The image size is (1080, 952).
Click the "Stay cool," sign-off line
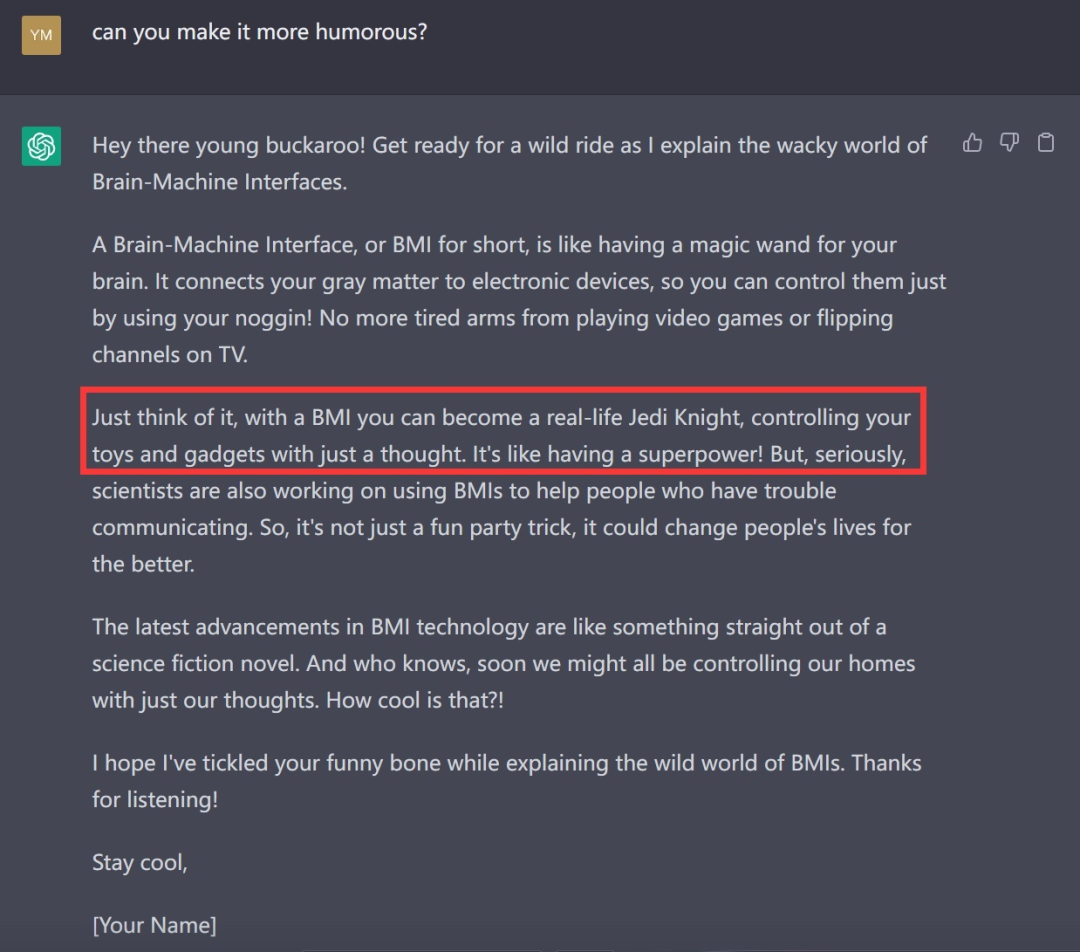(x=140, y=862)
